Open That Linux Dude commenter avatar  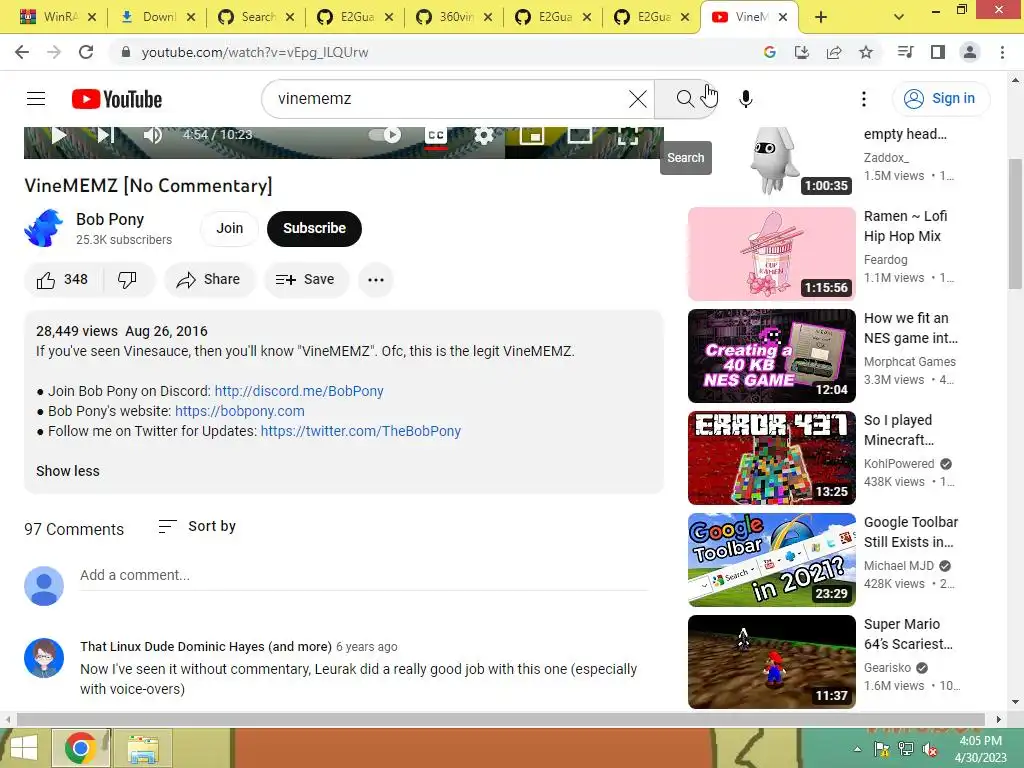tap(44, 658)
